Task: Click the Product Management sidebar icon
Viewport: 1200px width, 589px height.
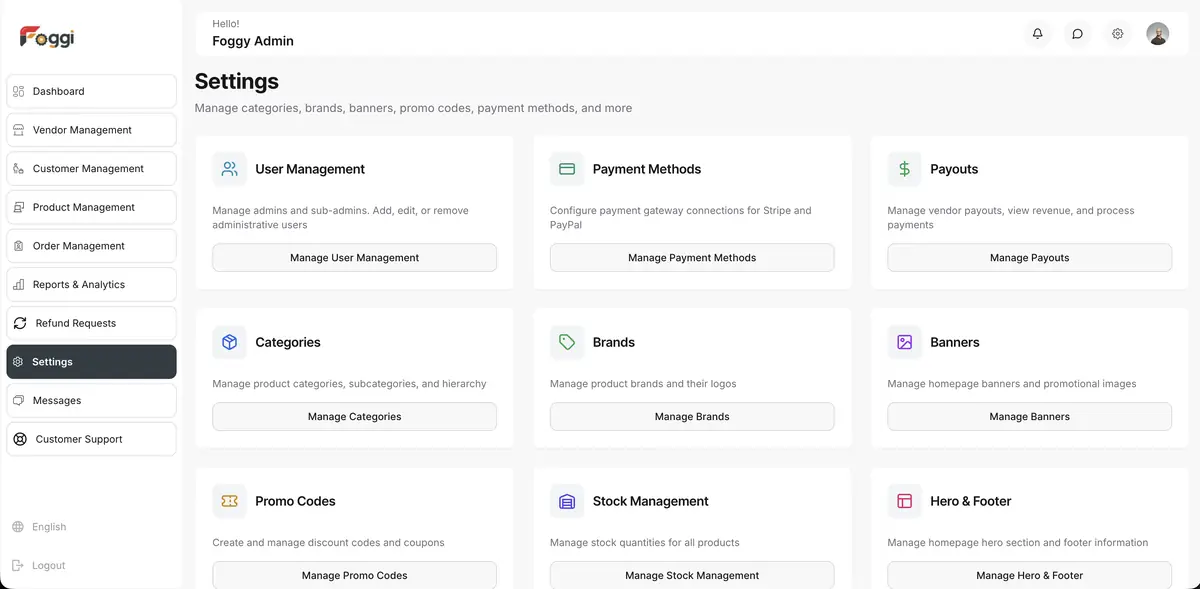Action: point(18,207)
